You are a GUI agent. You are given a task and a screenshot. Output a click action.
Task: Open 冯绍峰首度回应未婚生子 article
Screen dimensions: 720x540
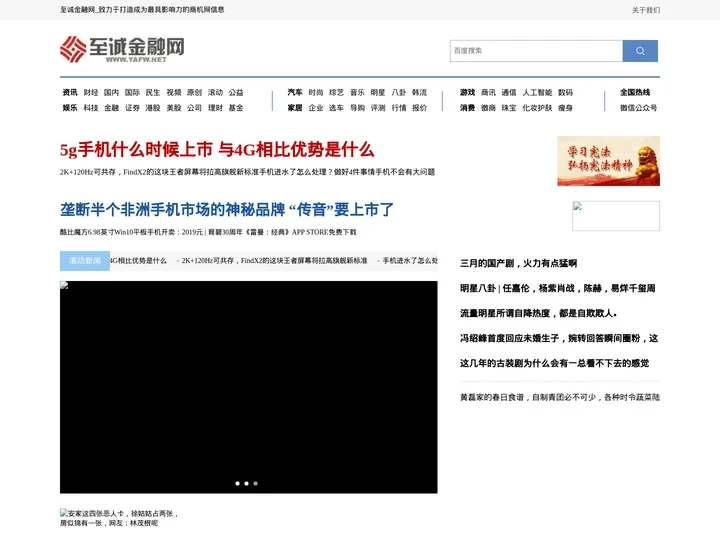coord(559,338)
